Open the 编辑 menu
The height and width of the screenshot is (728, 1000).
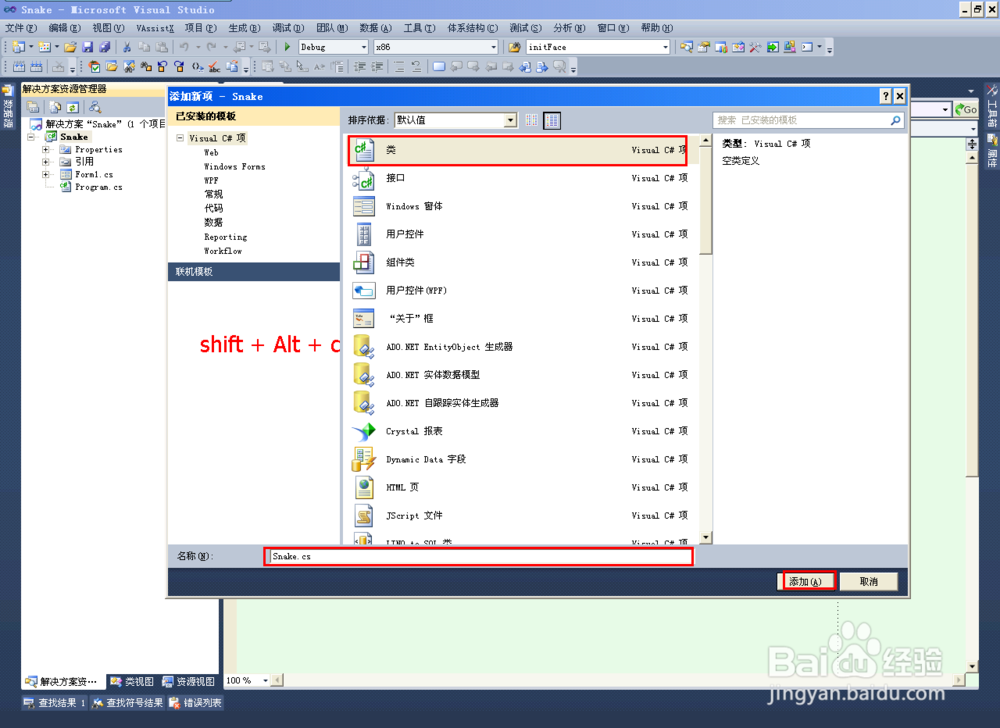[x=64, y=27]
